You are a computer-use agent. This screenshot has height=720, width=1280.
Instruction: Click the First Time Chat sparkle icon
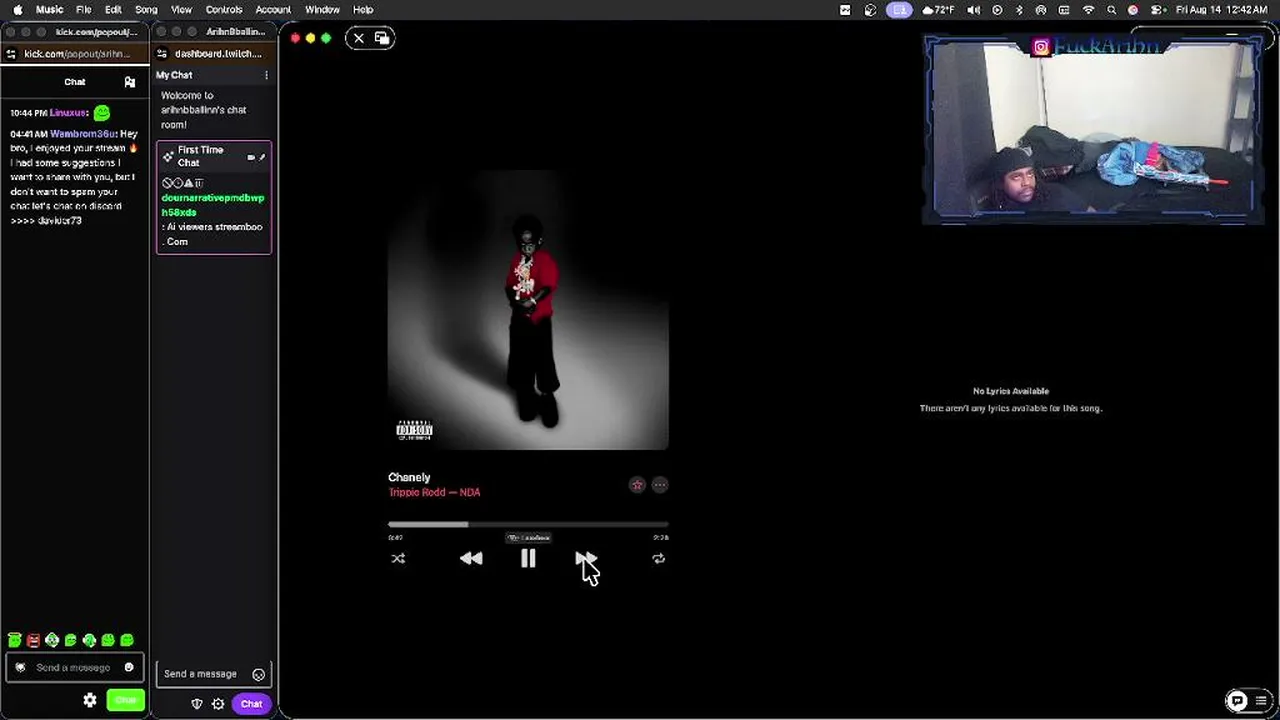click(x=168, y=157)
